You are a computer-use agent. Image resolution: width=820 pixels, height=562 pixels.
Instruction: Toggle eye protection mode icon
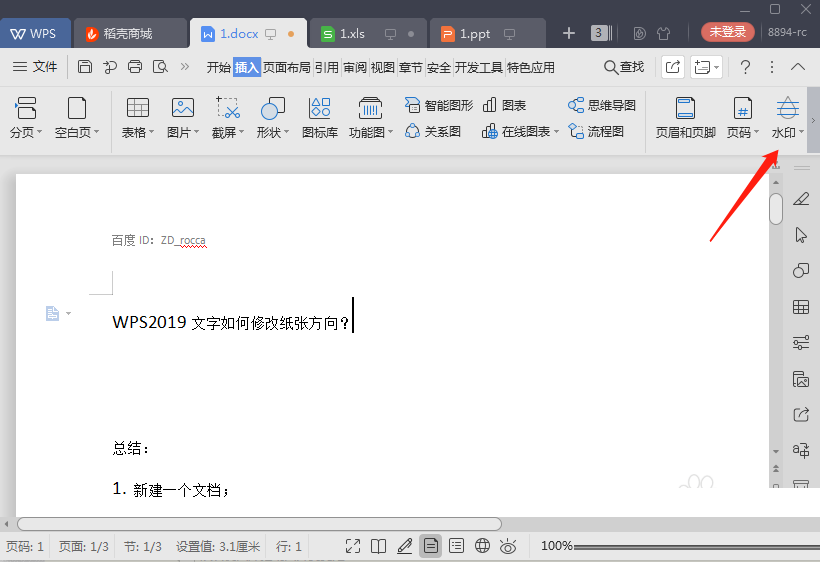(x=508, y=546)
